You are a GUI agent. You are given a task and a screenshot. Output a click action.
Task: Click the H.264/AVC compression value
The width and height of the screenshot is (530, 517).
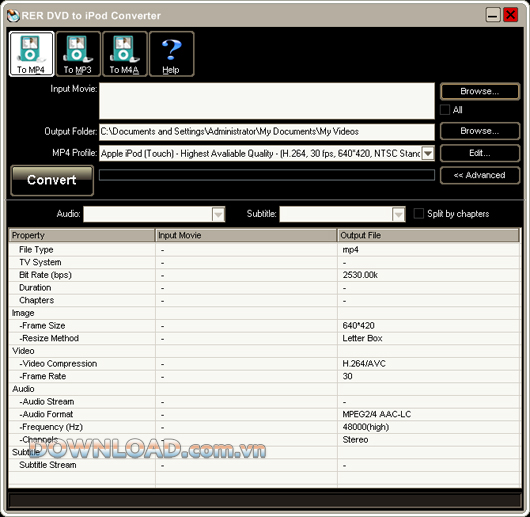pos(364,364)
